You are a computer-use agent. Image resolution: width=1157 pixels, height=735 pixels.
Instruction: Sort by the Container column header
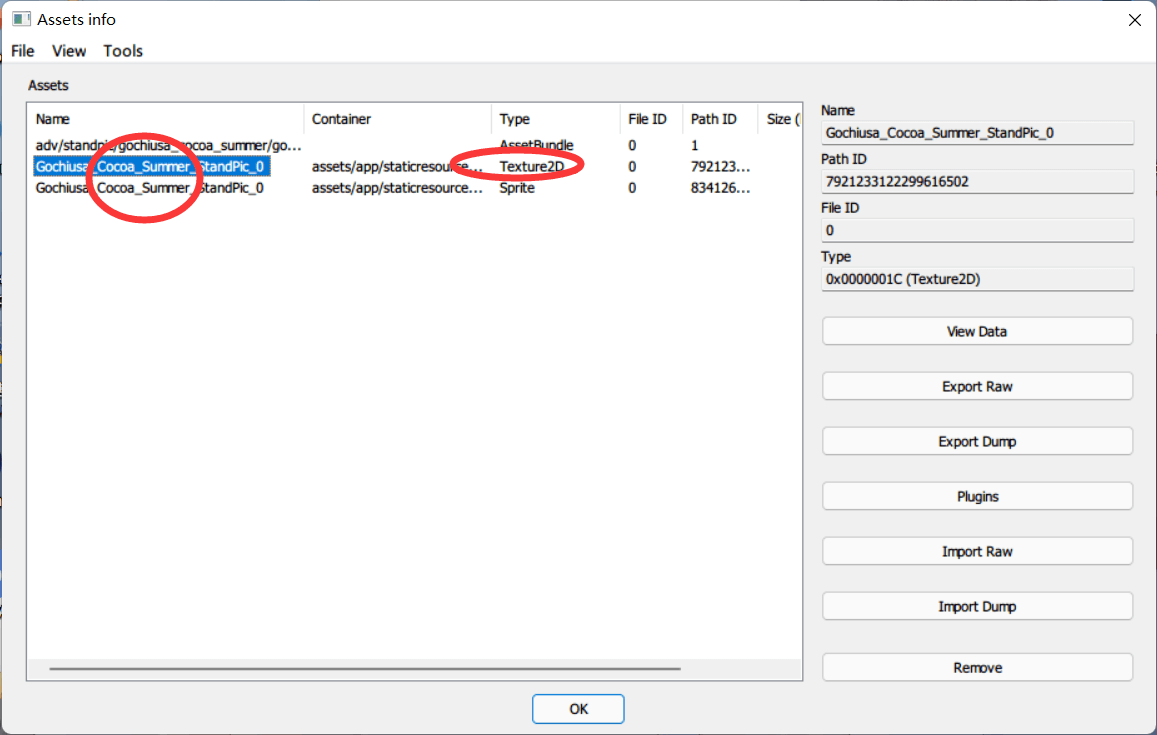(397, 119)
